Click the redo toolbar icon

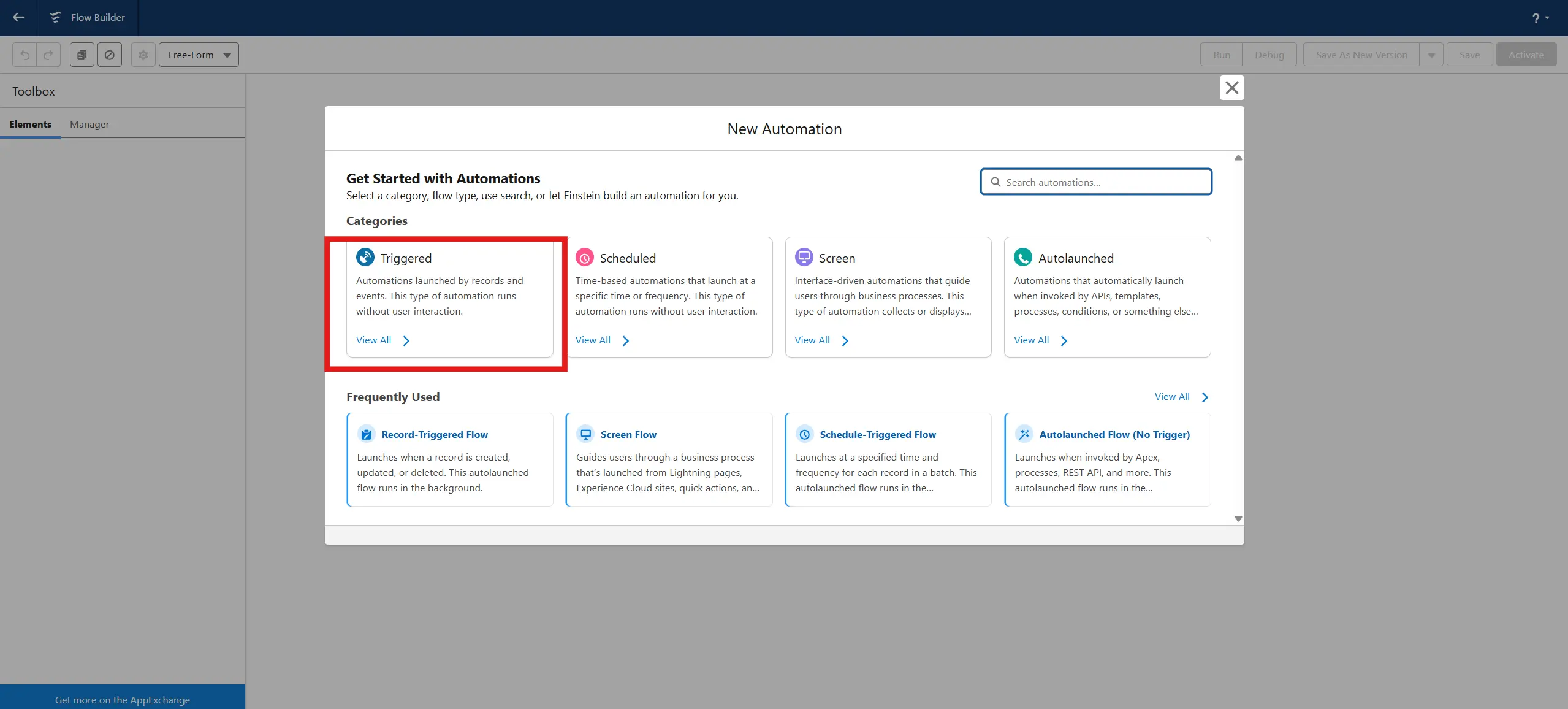(48, 55)
